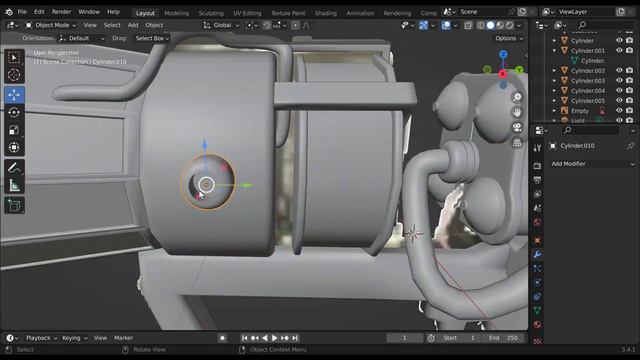Open the Orientation Default dropdown

(x=82, y=38)
